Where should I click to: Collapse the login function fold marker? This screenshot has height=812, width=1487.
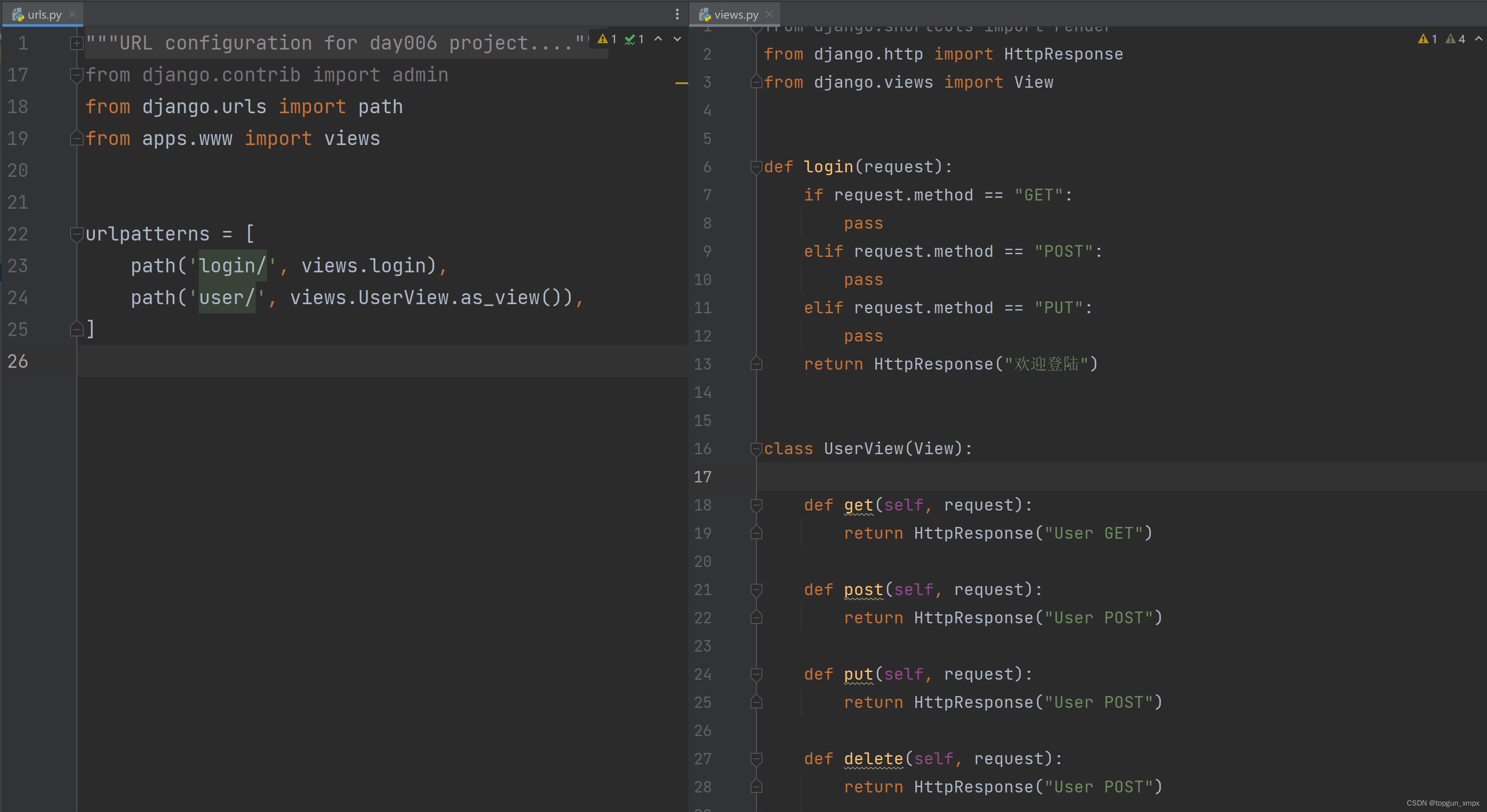click(756, 167)
